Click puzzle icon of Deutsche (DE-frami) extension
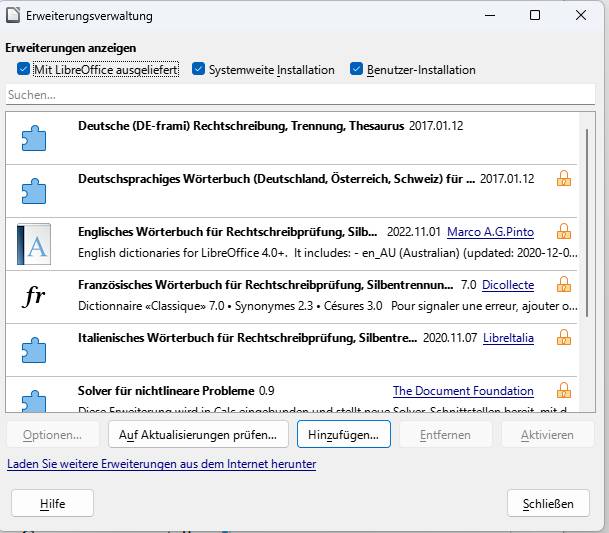This screenshot has width=609, height=533. pos(34,138)
